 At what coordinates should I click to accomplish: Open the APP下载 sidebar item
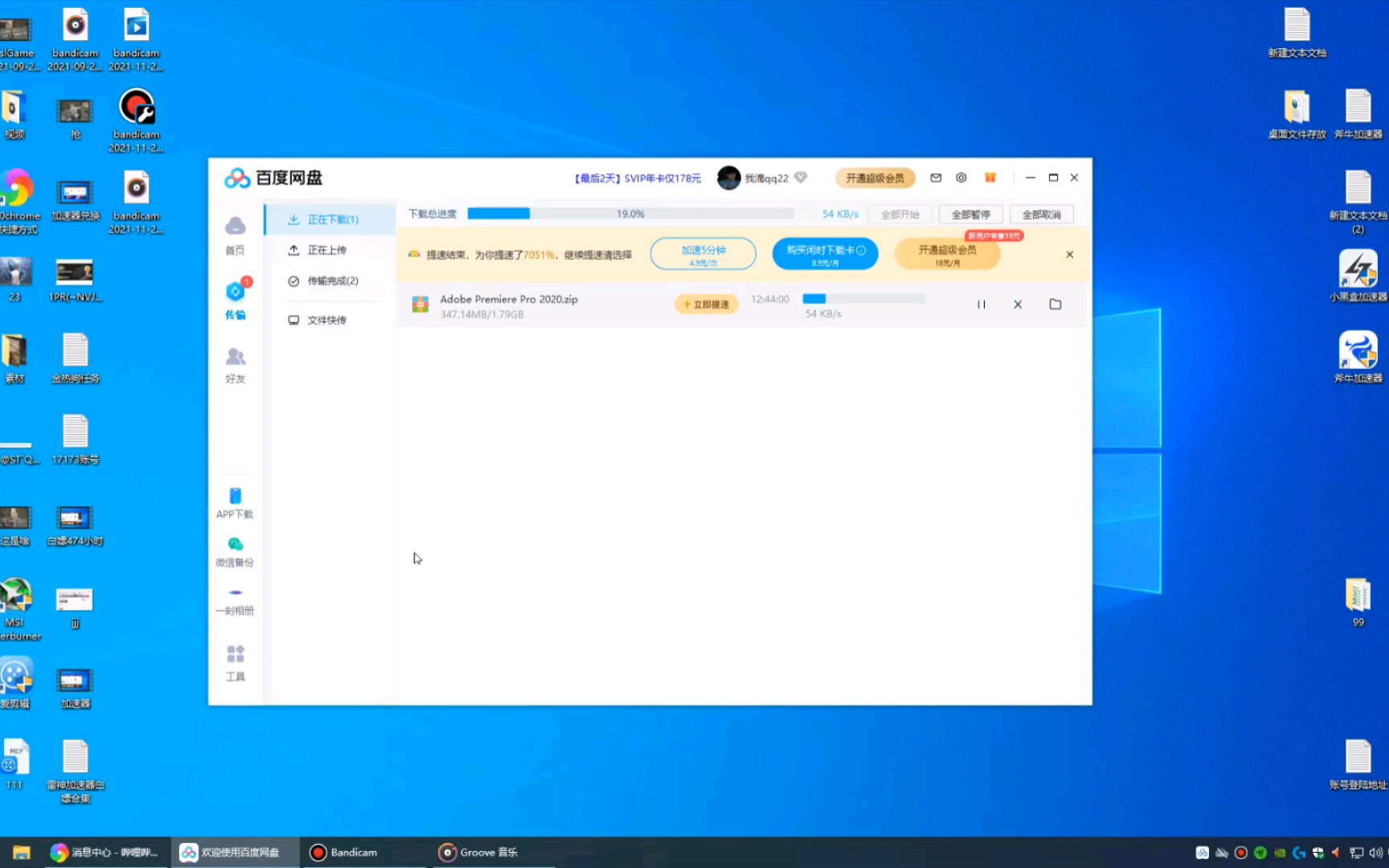[235, 503]
